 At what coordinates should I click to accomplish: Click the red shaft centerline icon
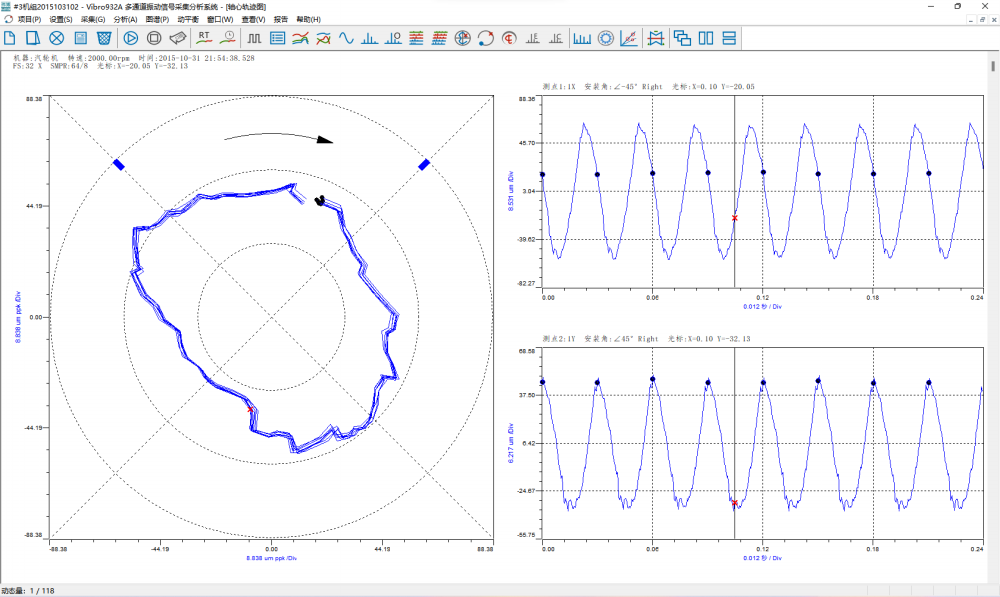click(x=508, y=38)
